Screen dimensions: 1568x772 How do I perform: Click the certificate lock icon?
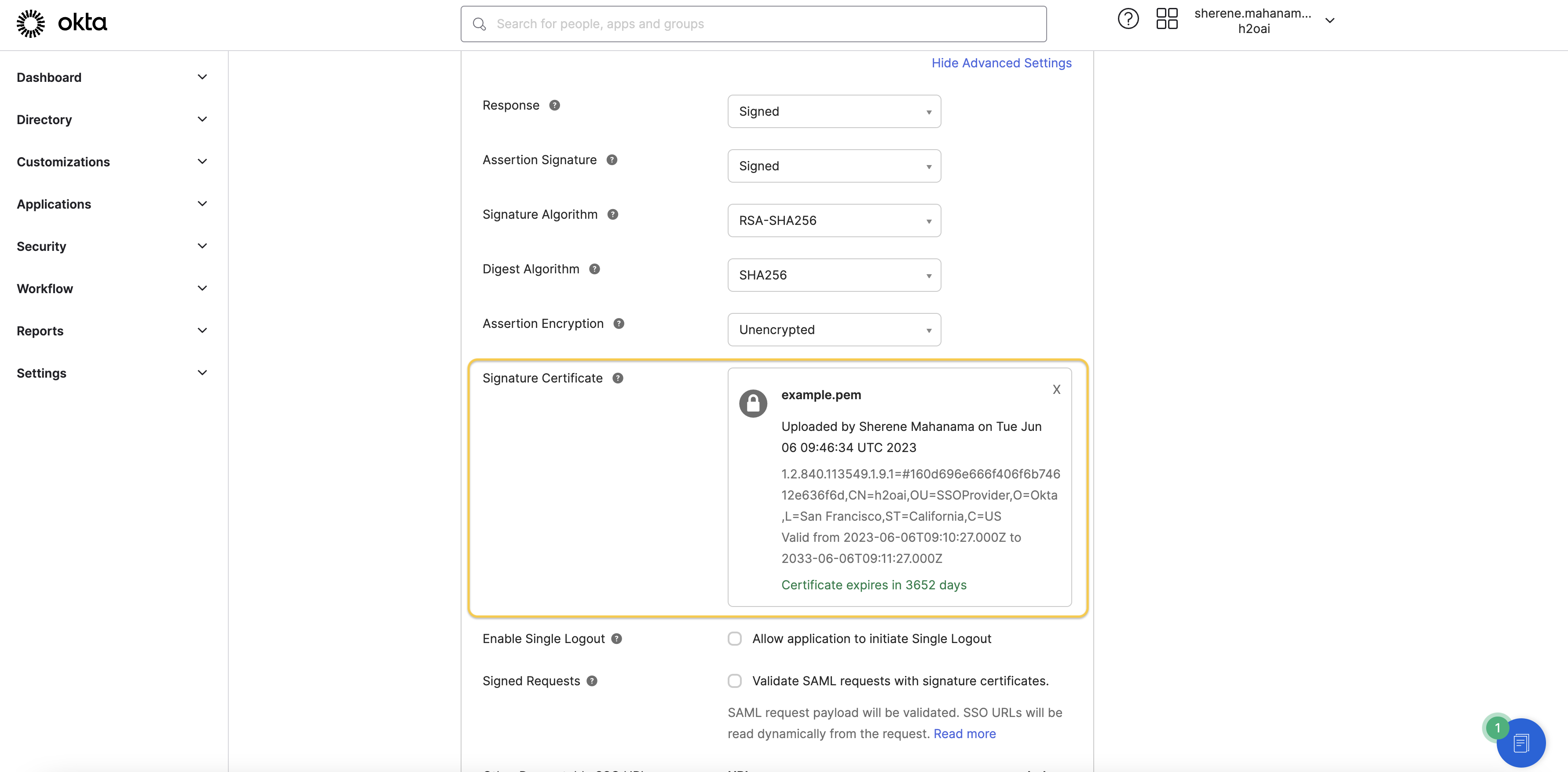[x=753, y=403]
